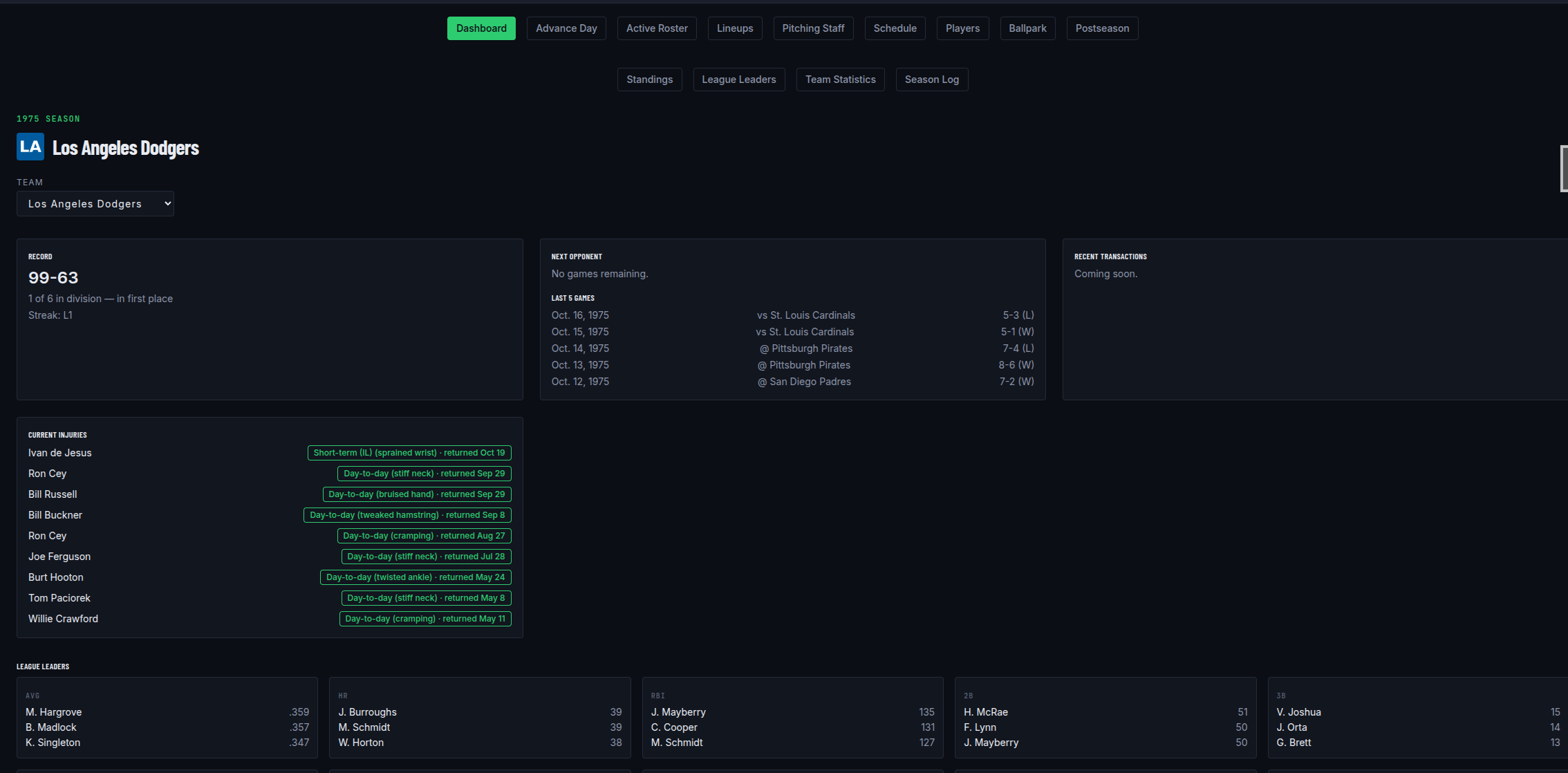The image size is (1568, 773).
Task: Click the sprained wrist injury badge
Action: (x=409, y=453)
